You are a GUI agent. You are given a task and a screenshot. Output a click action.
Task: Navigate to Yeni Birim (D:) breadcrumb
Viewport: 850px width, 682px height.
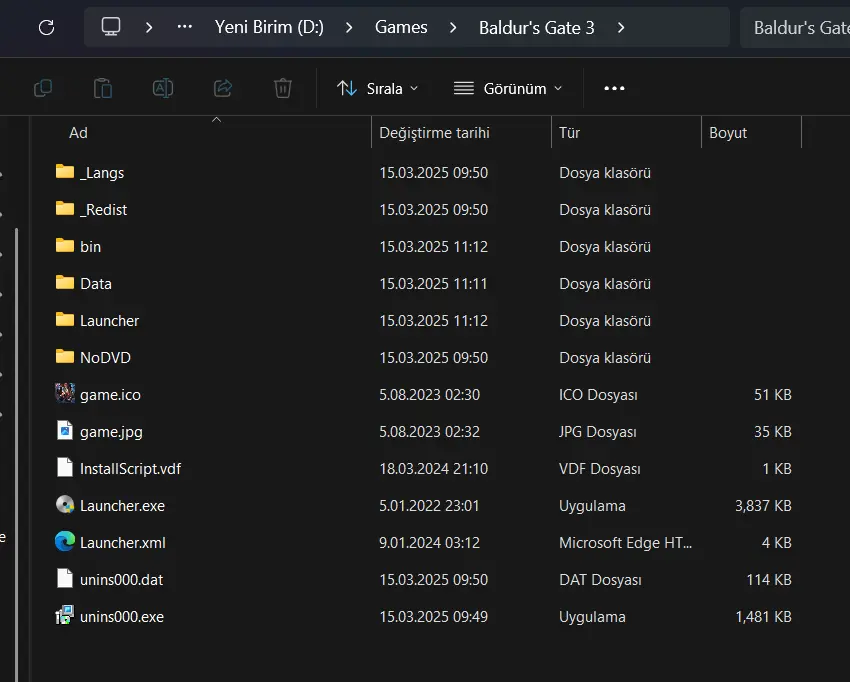[269, 27]
